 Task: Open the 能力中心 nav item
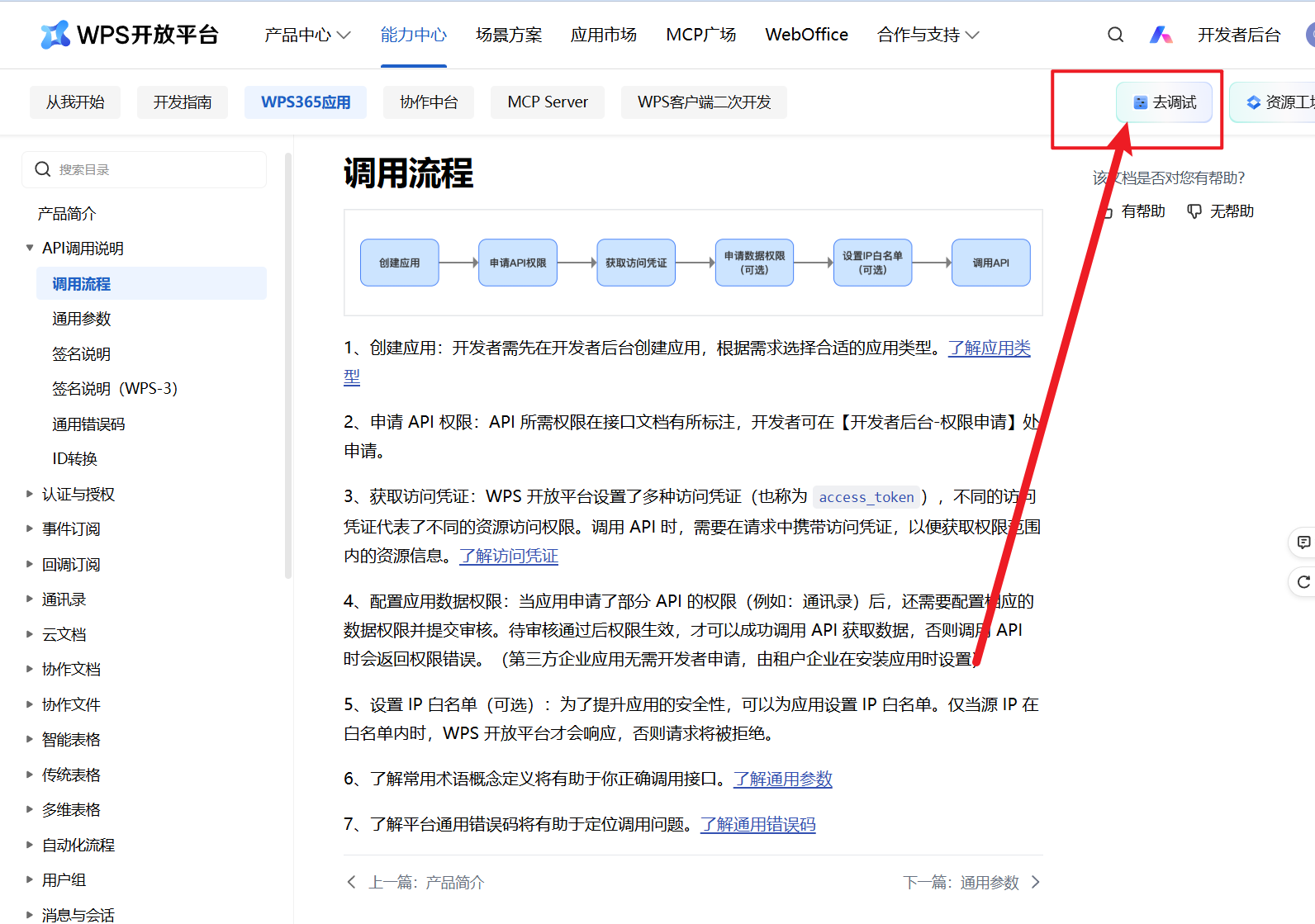click(414, 35)
